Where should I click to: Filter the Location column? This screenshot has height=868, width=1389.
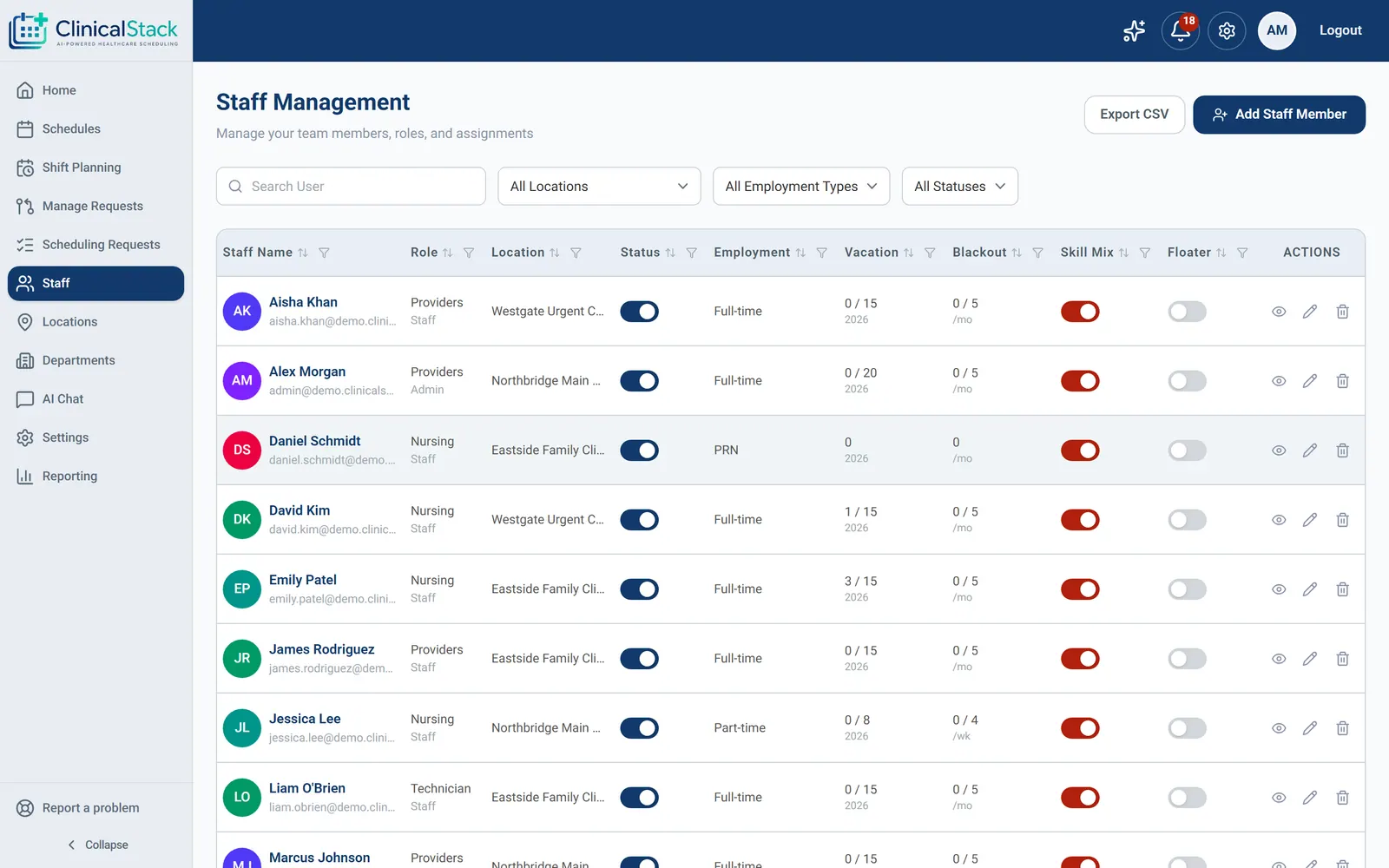[576, 253]
